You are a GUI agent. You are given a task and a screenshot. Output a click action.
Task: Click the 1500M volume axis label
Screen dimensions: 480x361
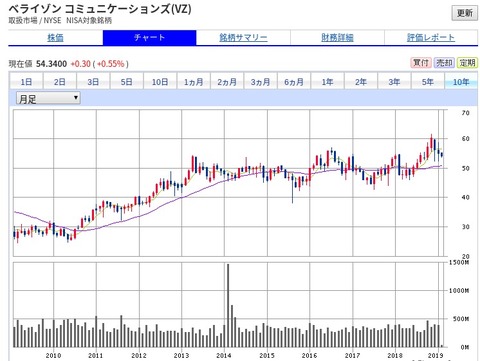(x=459, y=263)
